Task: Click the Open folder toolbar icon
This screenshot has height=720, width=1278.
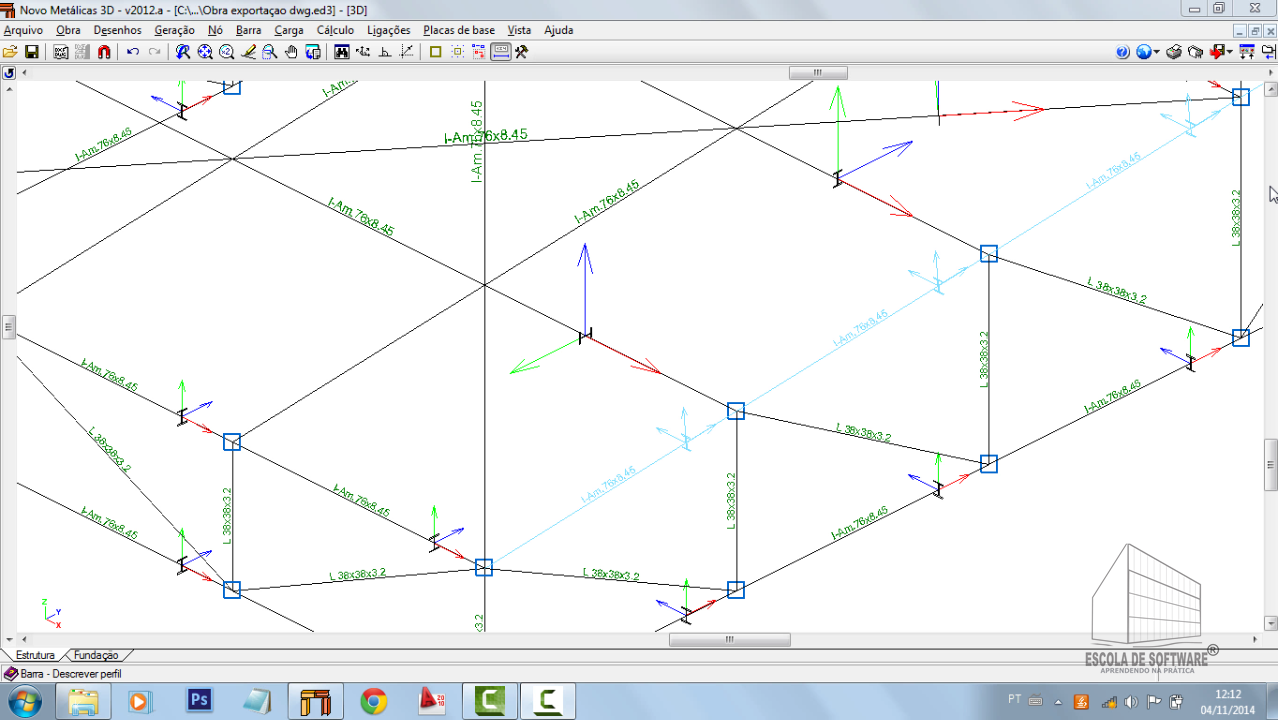Action: pyautogui.click(x=10, y=52)
